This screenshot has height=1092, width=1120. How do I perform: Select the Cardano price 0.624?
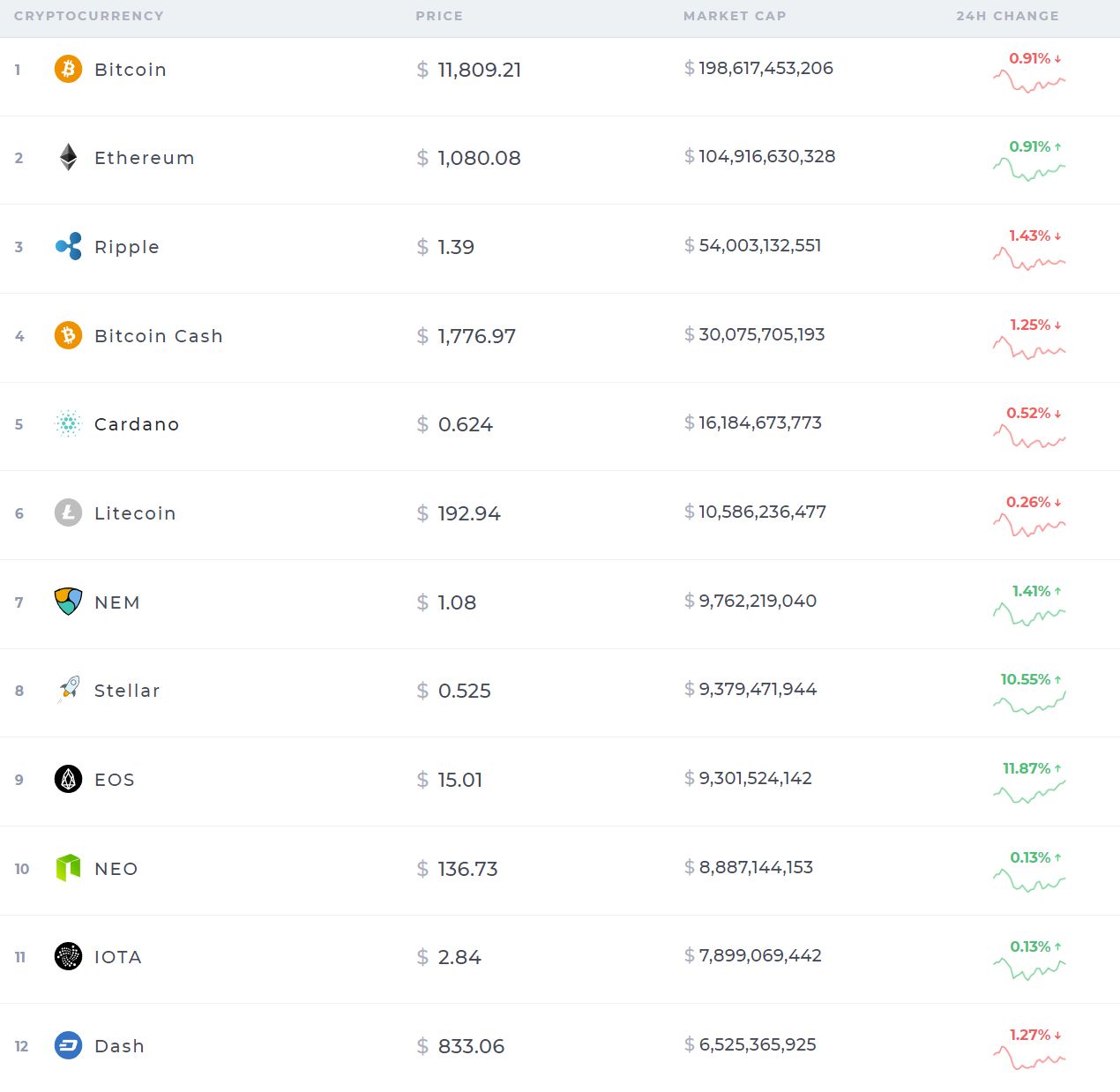click(466, 424)
